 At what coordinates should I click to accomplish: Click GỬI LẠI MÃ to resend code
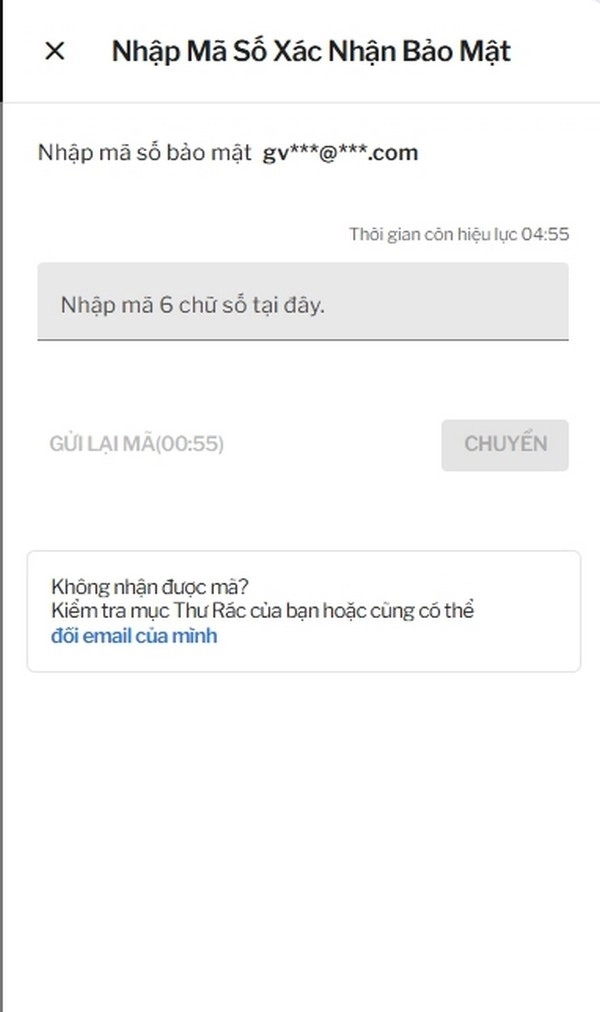tap(100, 444)
